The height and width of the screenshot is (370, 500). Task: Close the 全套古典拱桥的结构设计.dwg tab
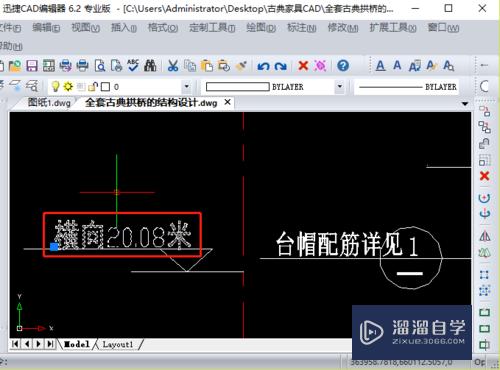point(227,102)
